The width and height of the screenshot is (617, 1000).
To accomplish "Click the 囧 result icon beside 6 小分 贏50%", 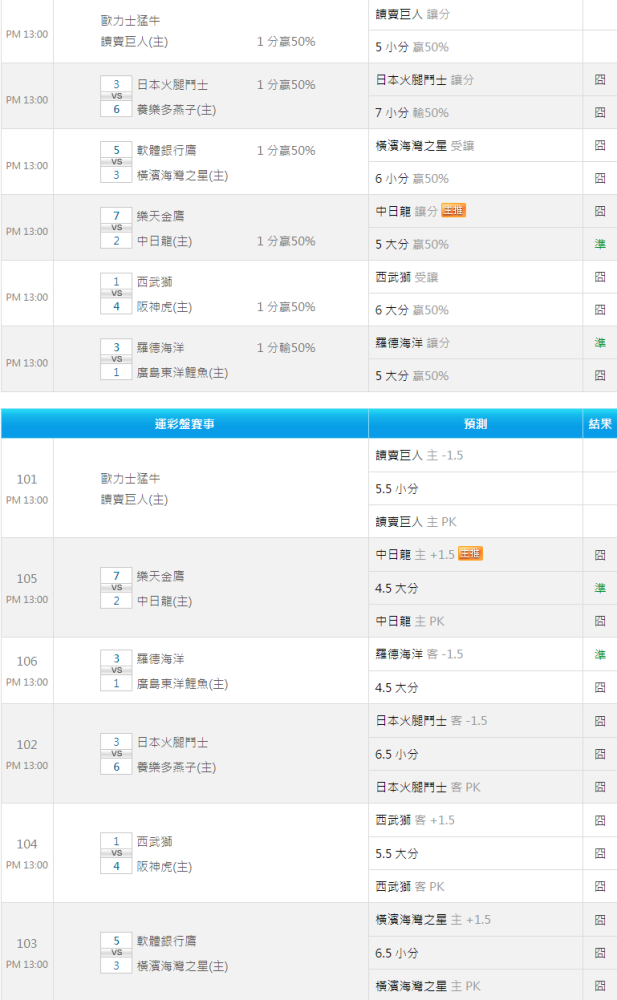I will [x=600, y=178].
